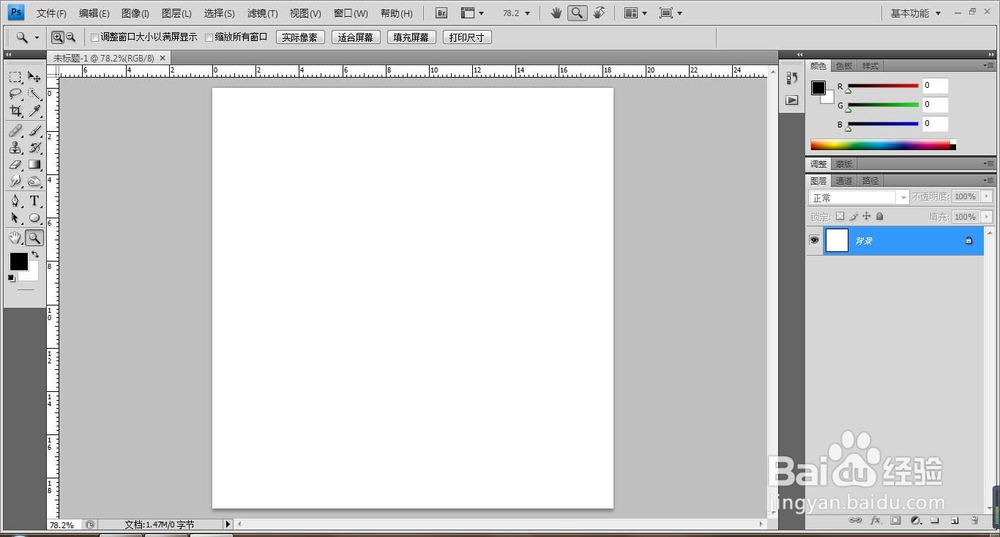Select the Smudge tool
The width and height of the screenshot is (1000, 537).
[x=15, y=181]
